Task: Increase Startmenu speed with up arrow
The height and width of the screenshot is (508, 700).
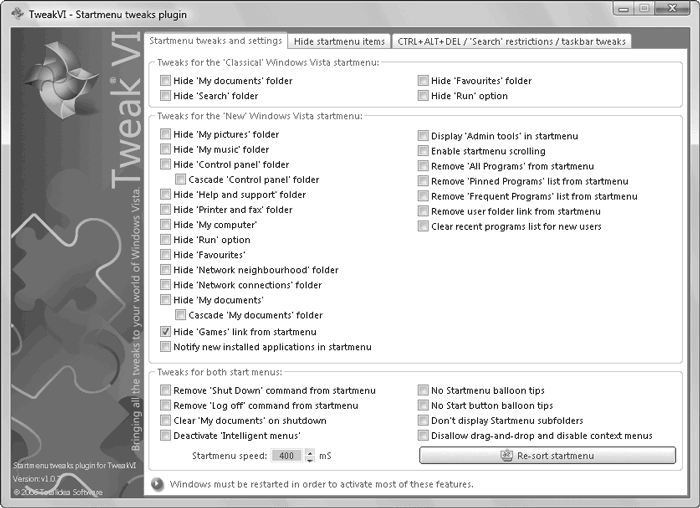Action: (310, 451)
